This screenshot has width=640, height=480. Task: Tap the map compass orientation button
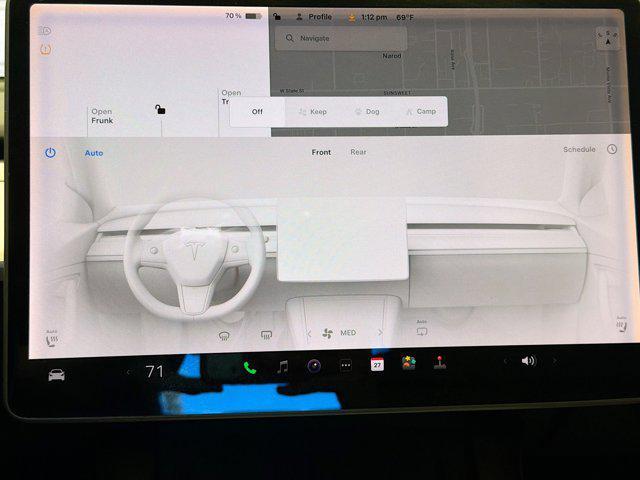point(608,38)
